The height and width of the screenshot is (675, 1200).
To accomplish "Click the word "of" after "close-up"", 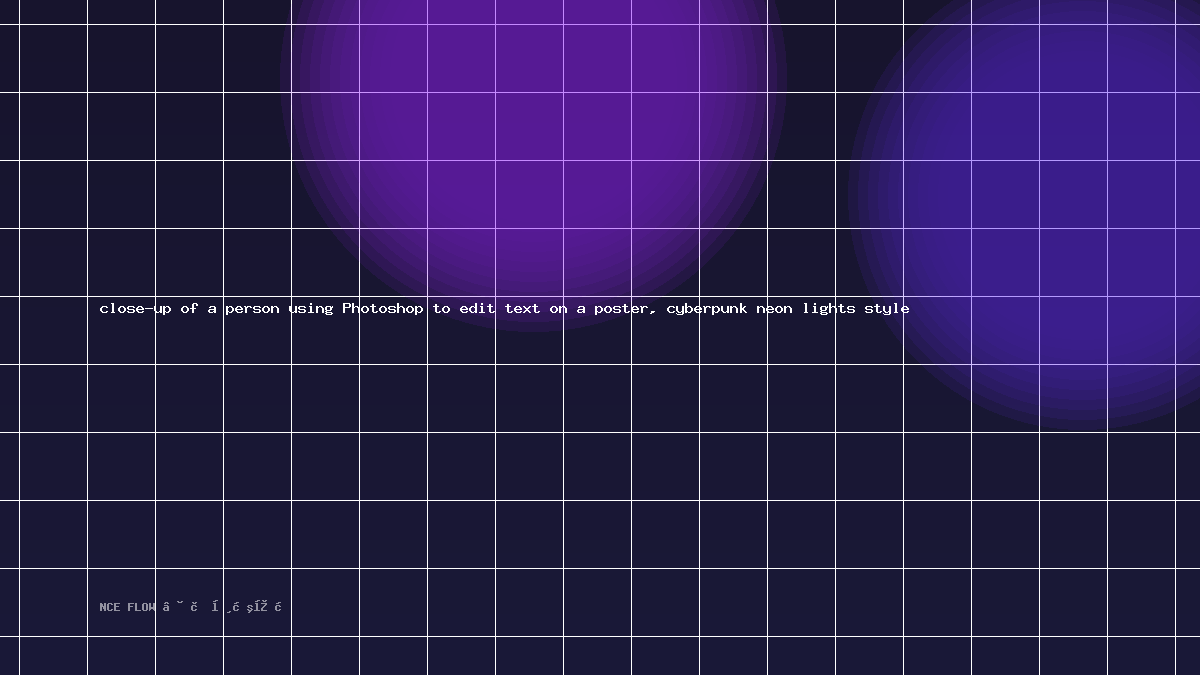I will click(189, 308).
